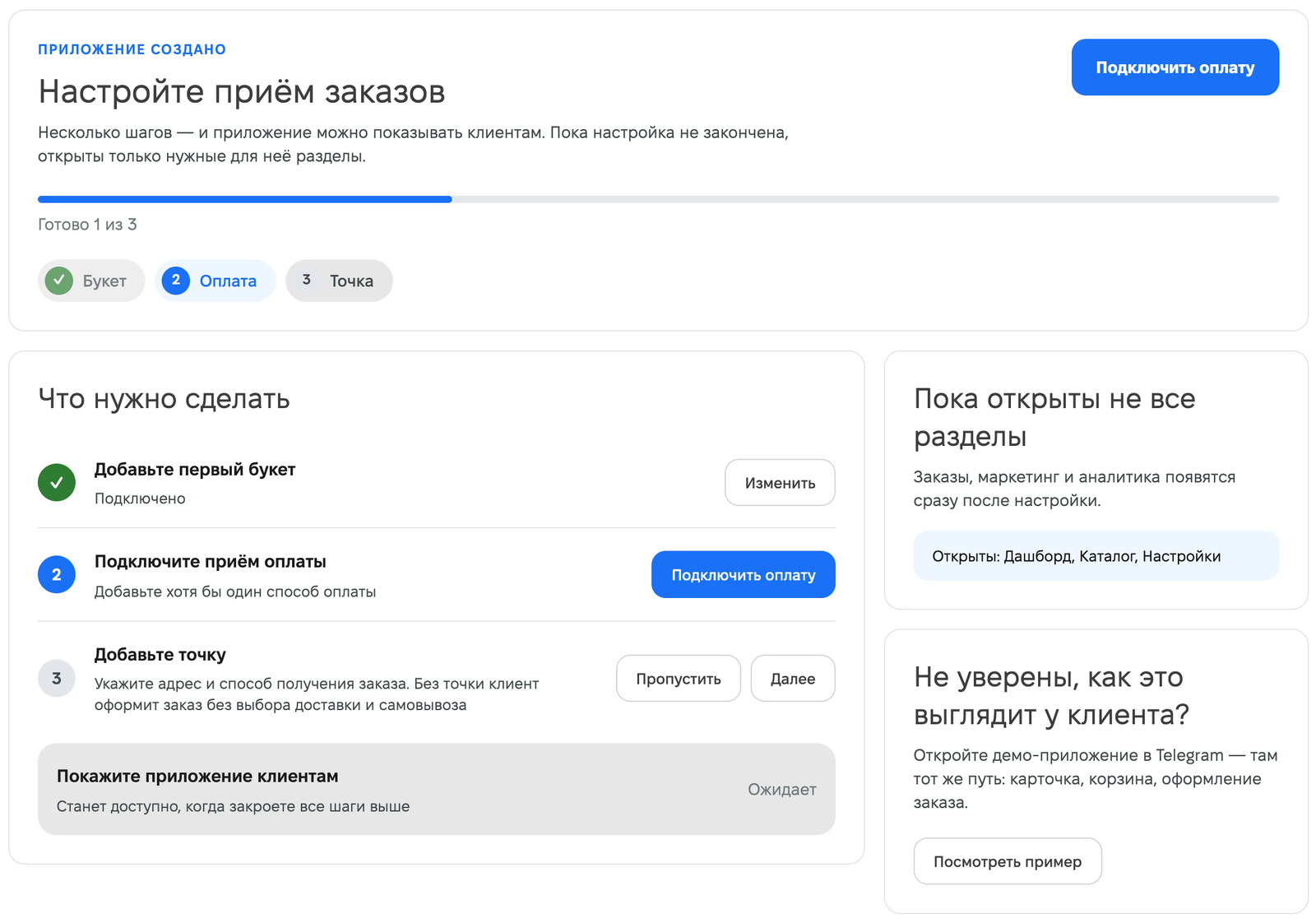Click the Покажите приложение клиентам block
Image resolution: width=1316 pixels, height=923 pixels.
click(437, 790)
